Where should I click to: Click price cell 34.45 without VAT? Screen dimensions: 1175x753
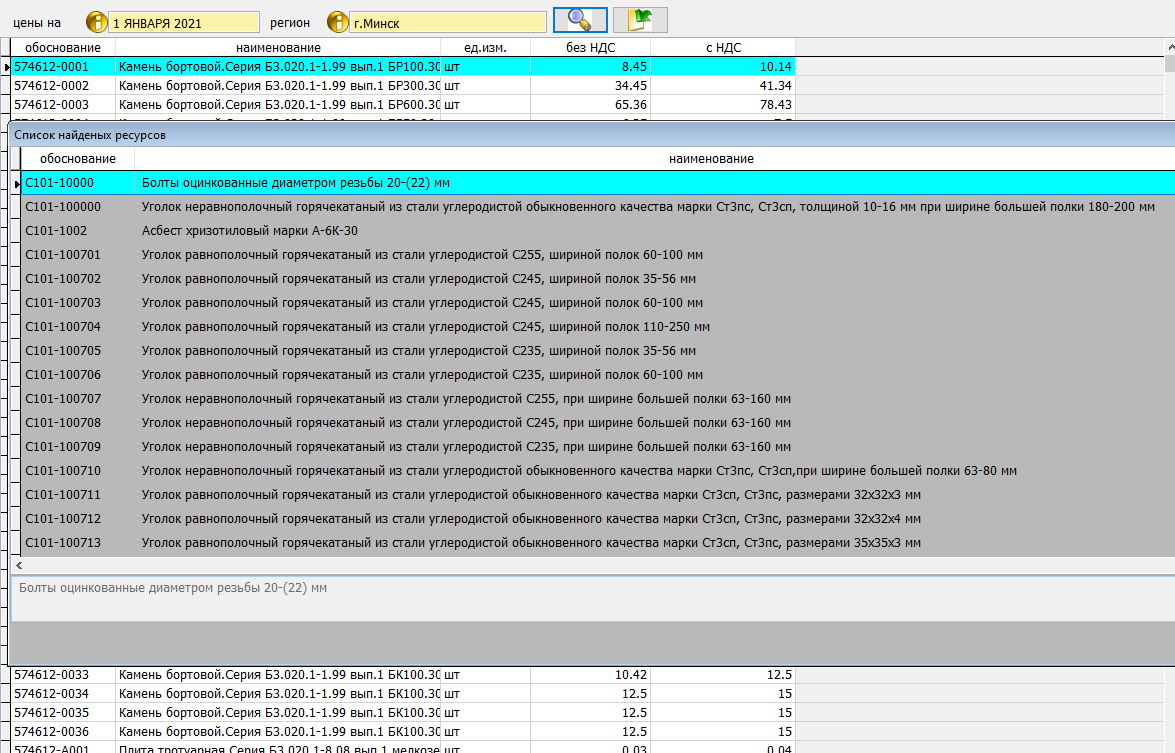click(x=590, y=85)
